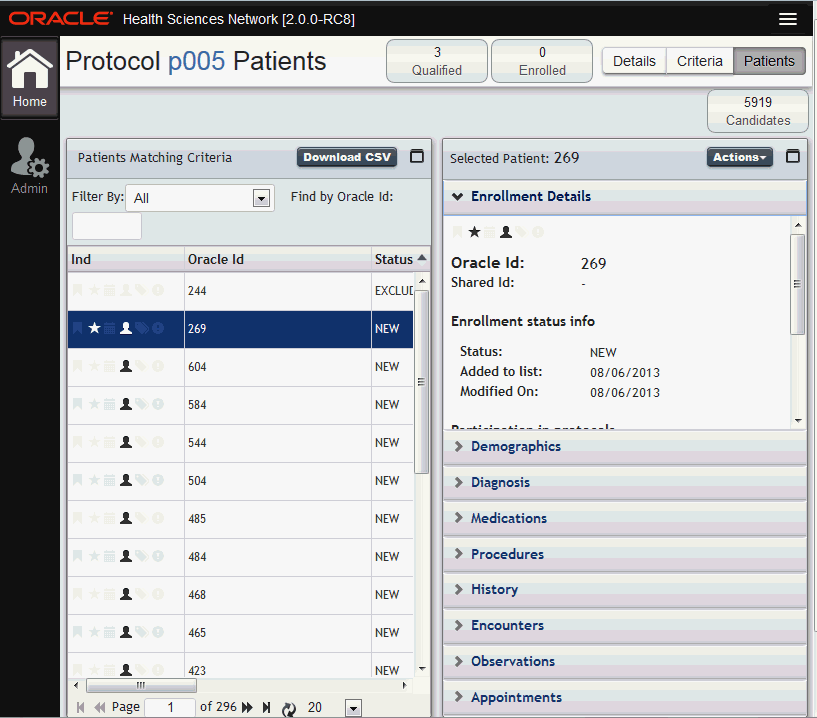Click the Enrollment Details scroll down arrow
The width and height of the screenshot is (817, 718).
pyautogui.click(x=798, y=420)
